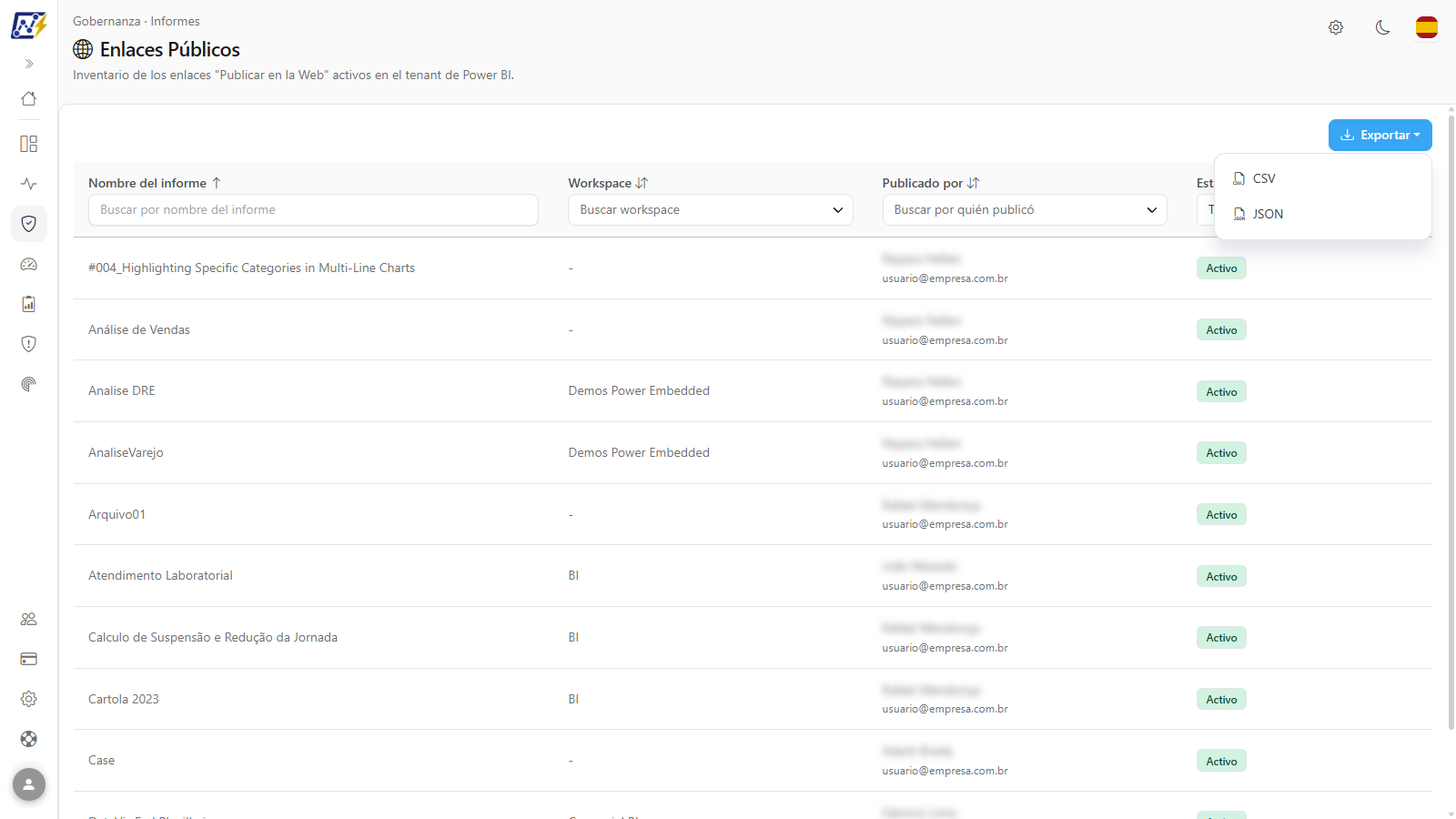This screenshot has width=1456, height=819.
Task: Open the users group sidebar icon
Action: 29,619
